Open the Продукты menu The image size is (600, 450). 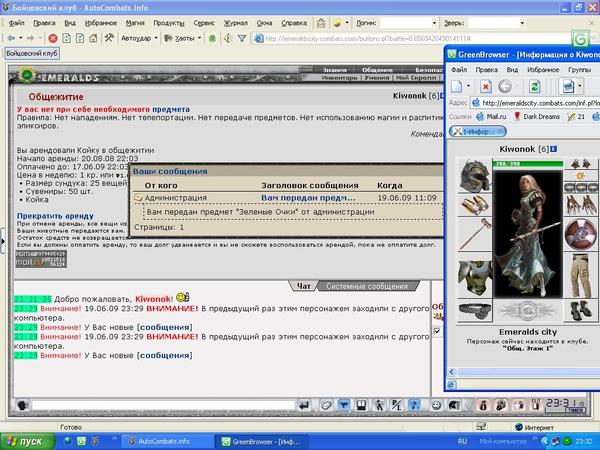(x=169, y=23)
